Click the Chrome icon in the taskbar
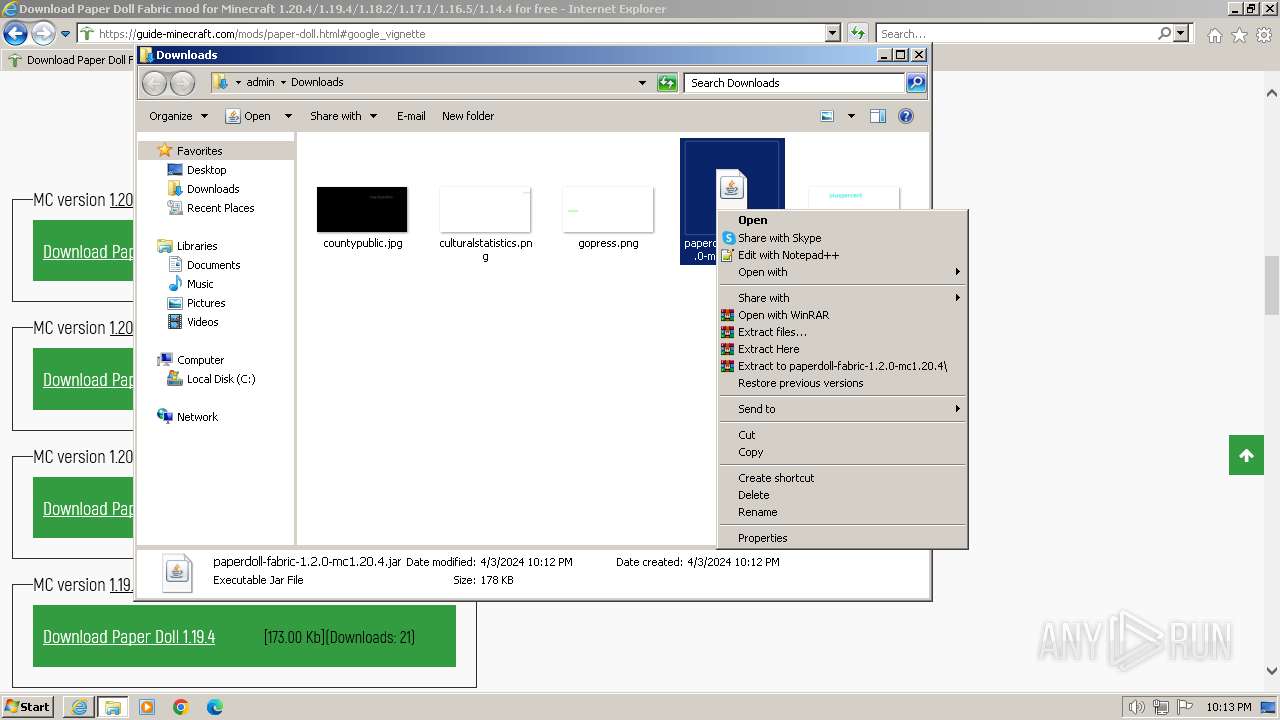 pos(181,707)
